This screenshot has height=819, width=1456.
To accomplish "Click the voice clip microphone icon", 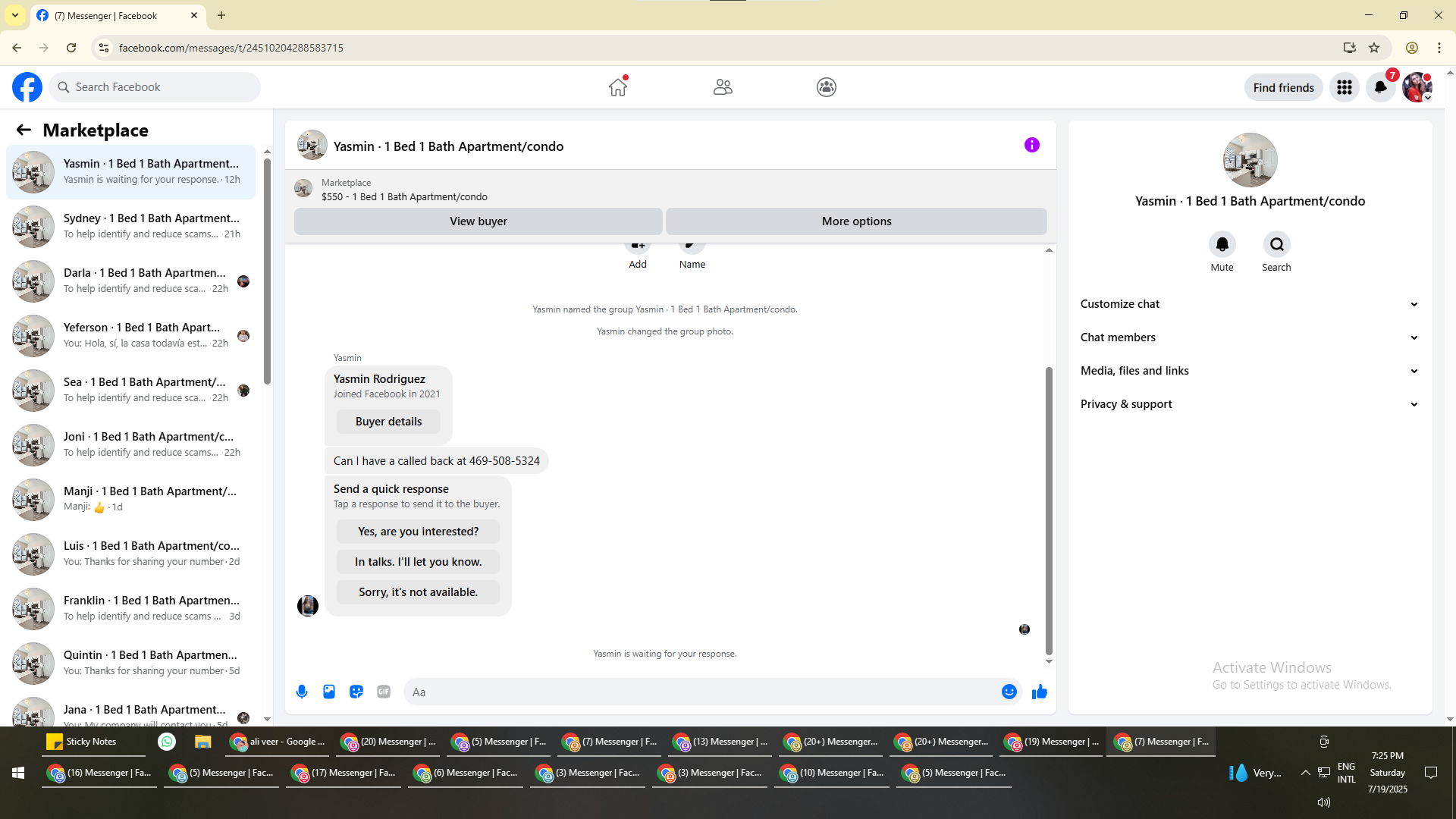I will [x=302, y=692].
